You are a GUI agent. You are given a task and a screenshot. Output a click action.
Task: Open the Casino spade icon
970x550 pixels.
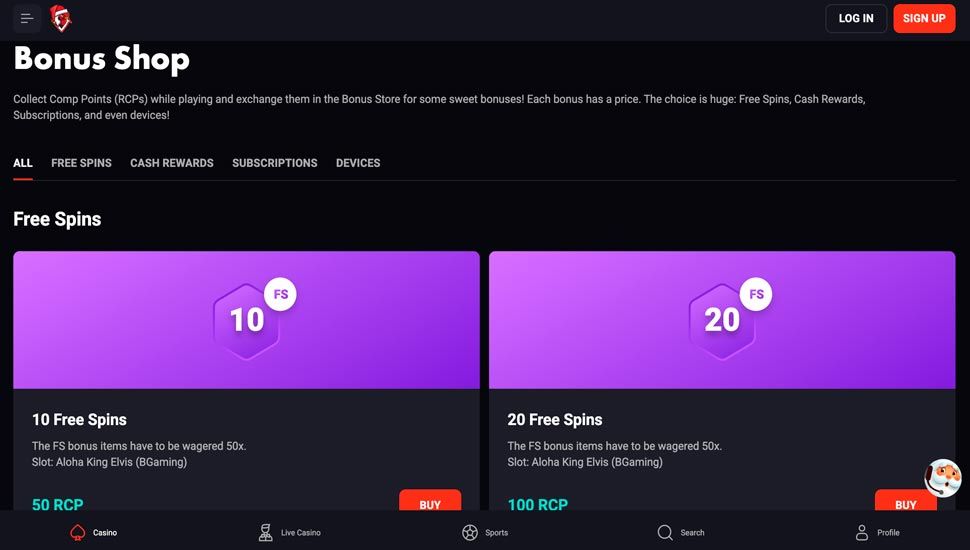point(78,532)
